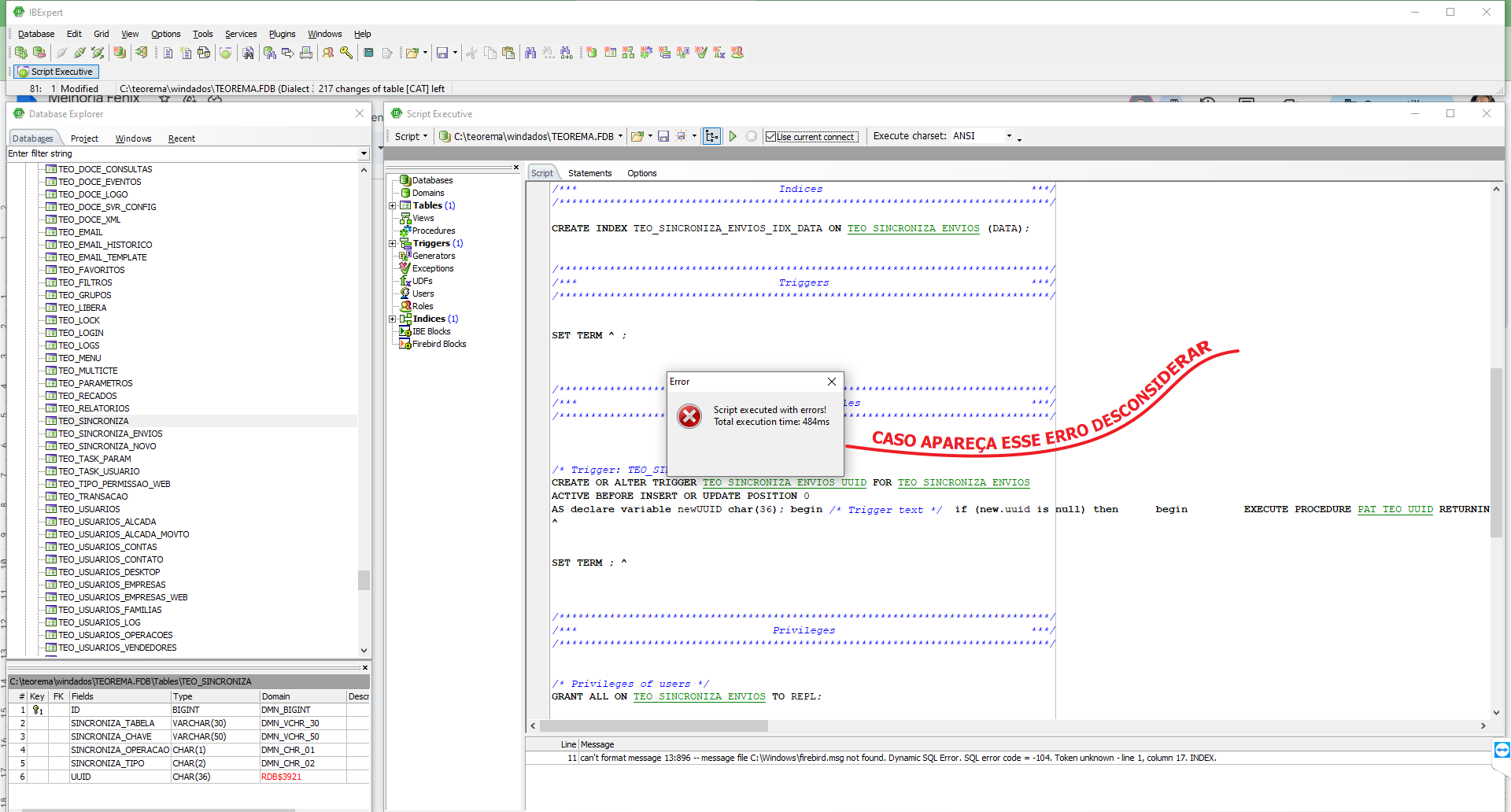
Task: Click the green Run Script play button
Action: 733,136
